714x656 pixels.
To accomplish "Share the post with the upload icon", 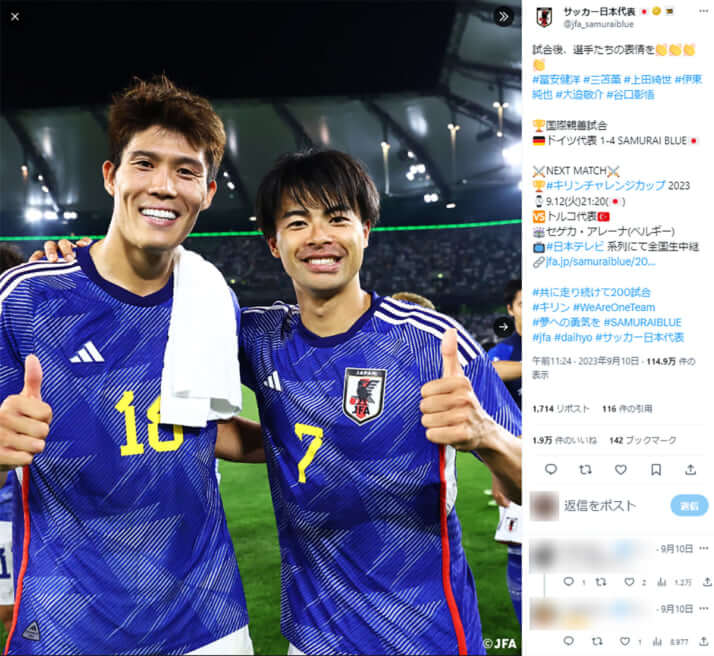I will tap(691, 469).
